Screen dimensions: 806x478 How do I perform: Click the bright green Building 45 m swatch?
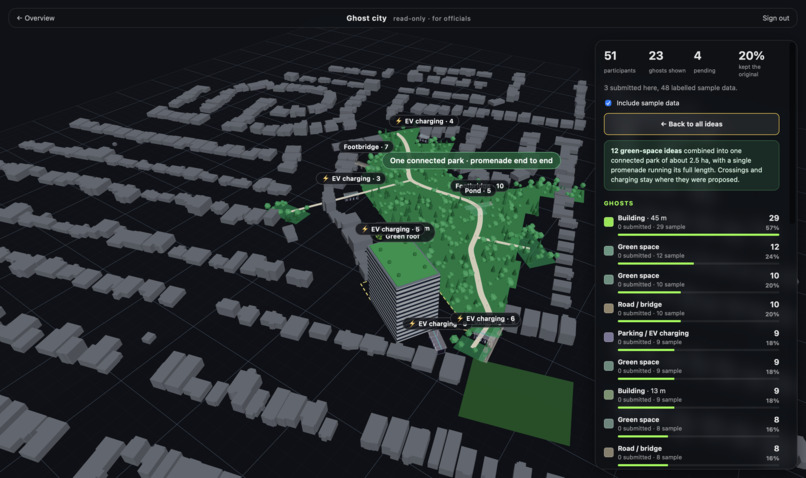click(x=609, y=222)
